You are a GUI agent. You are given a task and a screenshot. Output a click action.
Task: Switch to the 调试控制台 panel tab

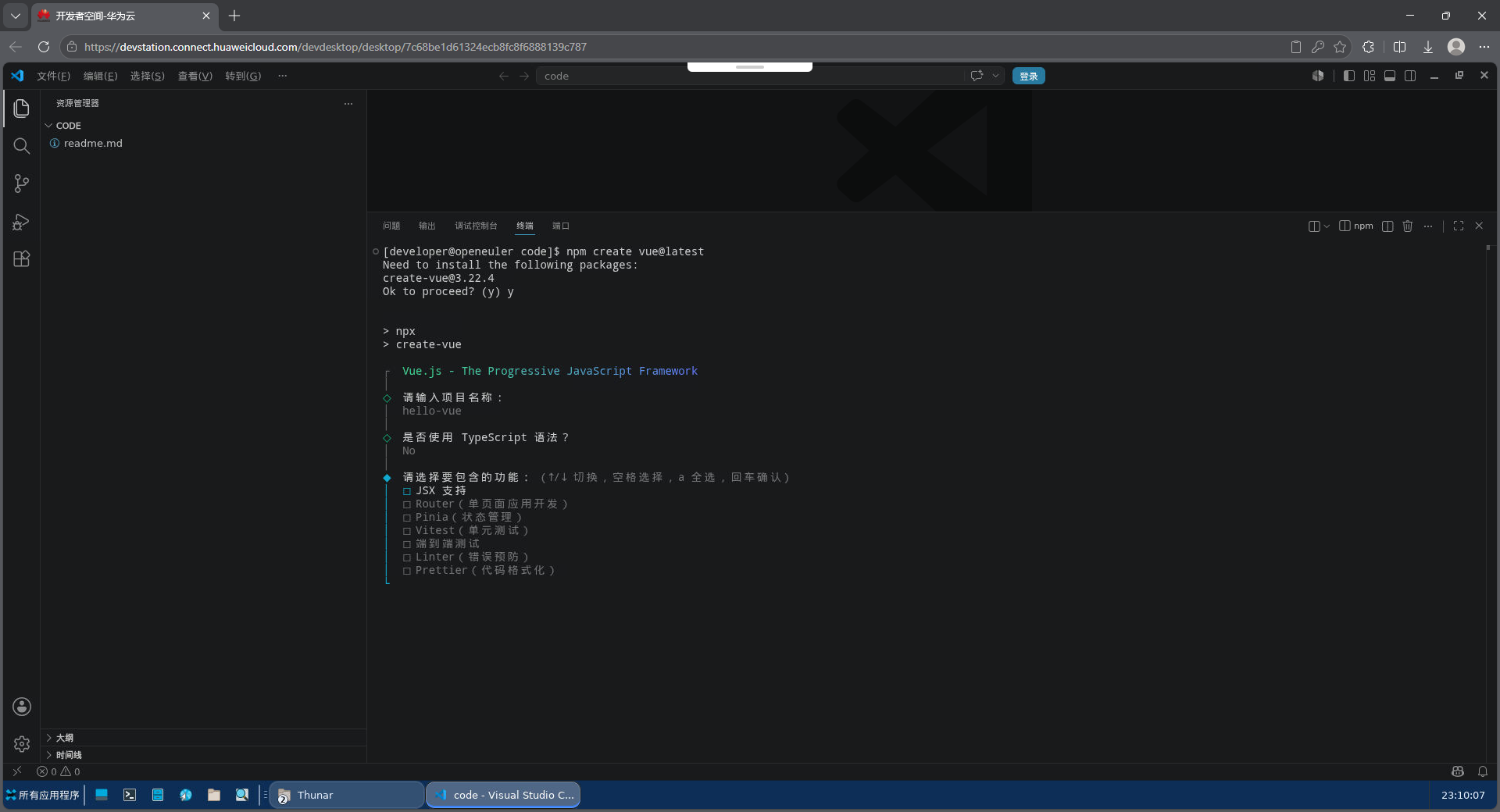pos(476,226)
